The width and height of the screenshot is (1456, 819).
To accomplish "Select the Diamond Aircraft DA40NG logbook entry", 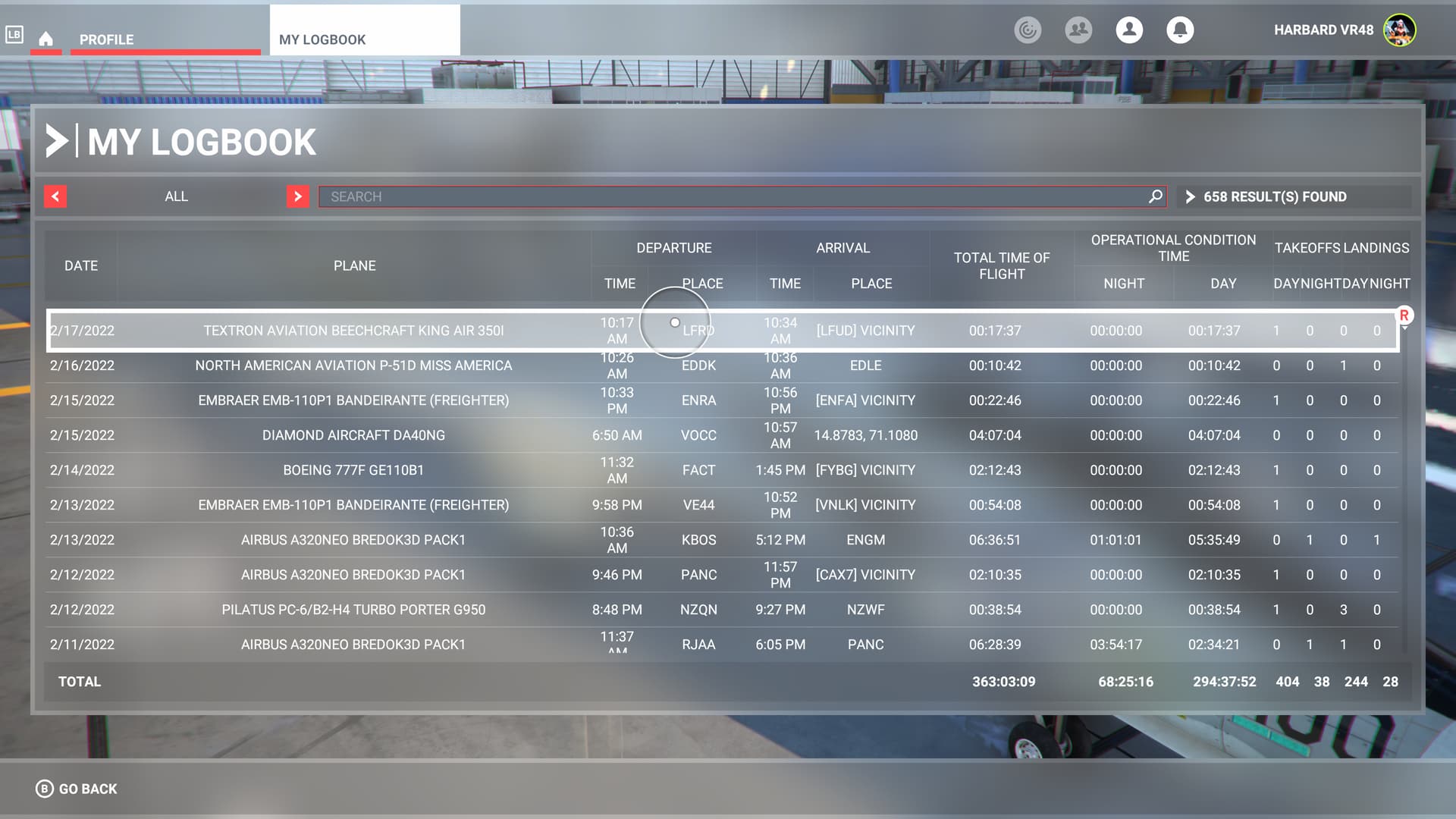I will (x=722, y=435).
